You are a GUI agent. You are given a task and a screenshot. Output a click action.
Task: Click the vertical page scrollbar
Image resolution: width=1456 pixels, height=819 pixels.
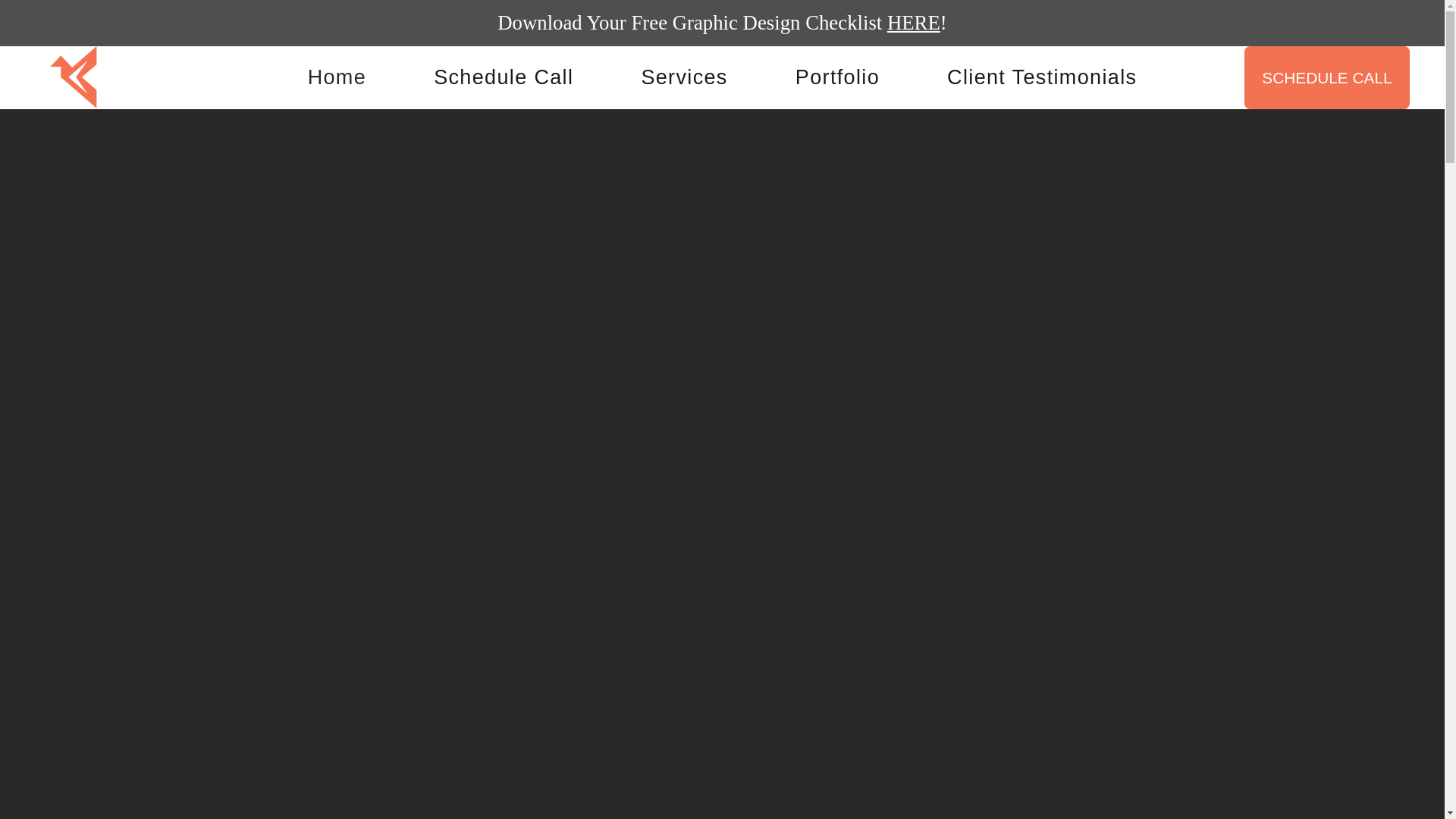1450,409
